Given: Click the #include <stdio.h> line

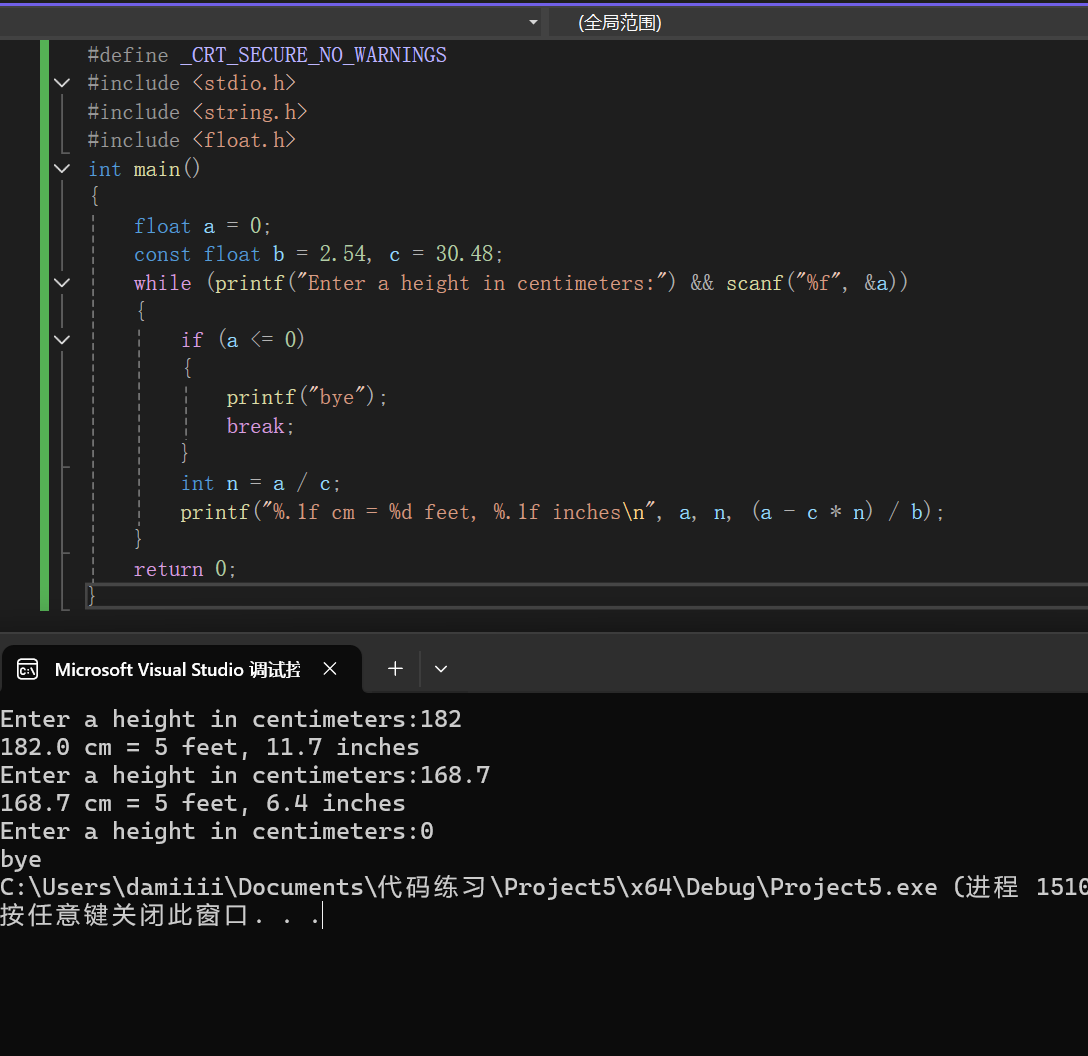Looking at the screenshot, I should [x=192, y=83].
